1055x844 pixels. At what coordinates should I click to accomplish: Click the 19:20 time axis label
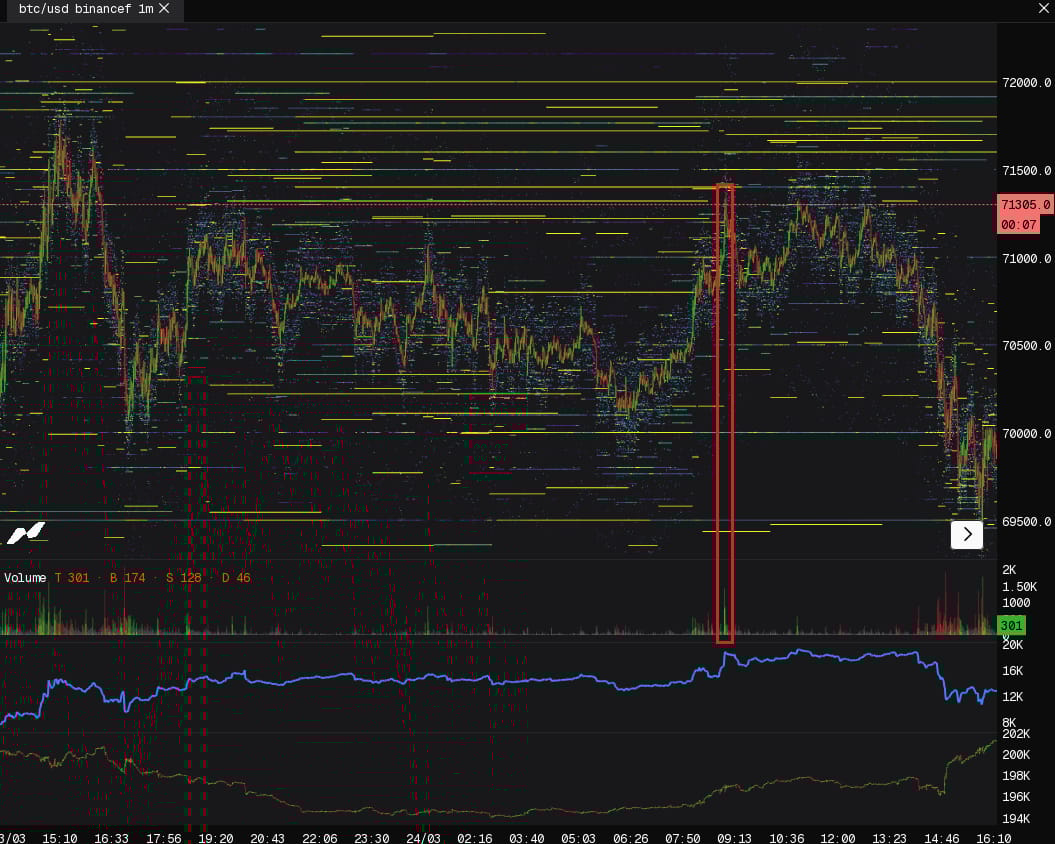coord(216,838)
